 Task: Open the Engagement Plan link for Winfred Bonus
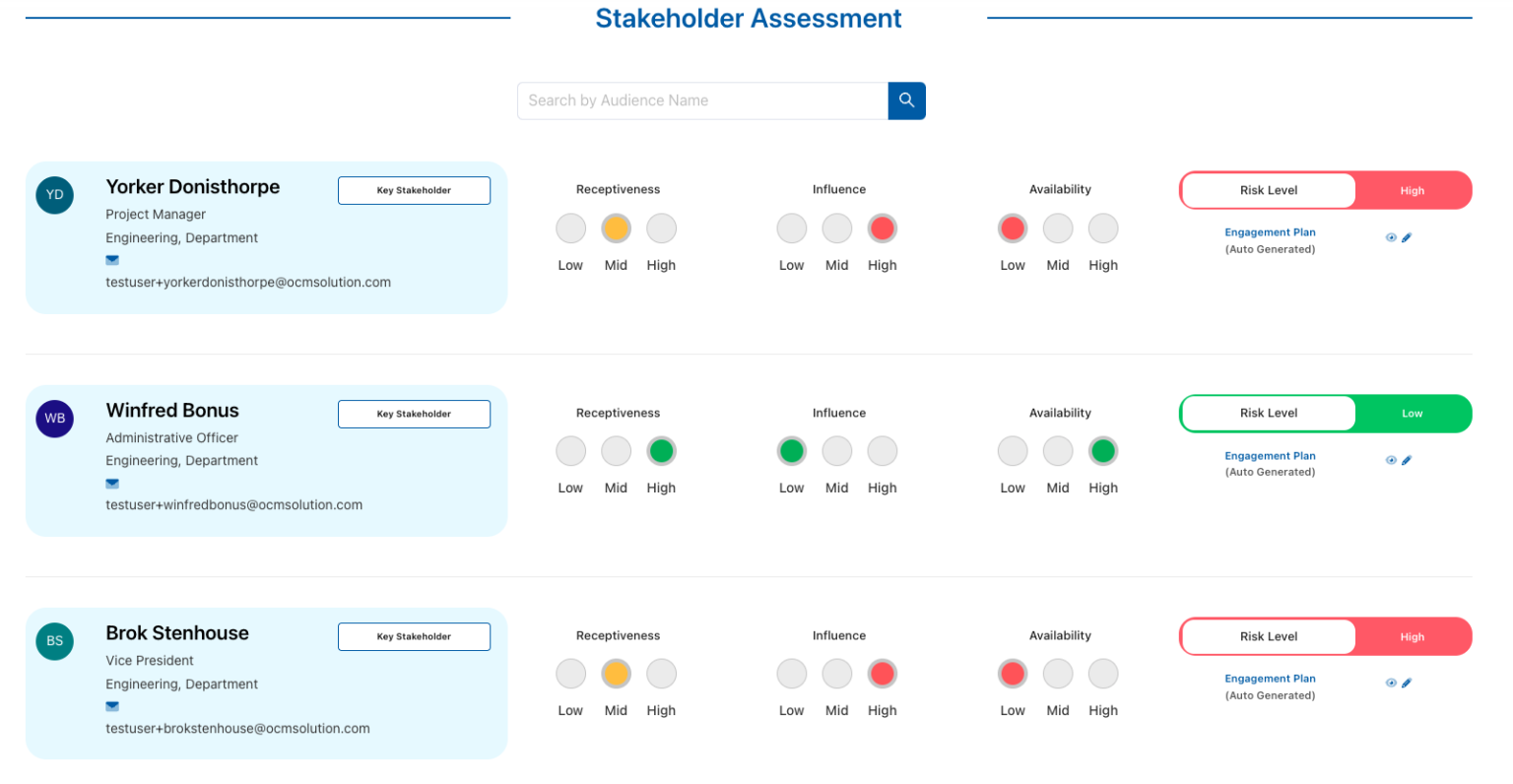coord(1270,455)
